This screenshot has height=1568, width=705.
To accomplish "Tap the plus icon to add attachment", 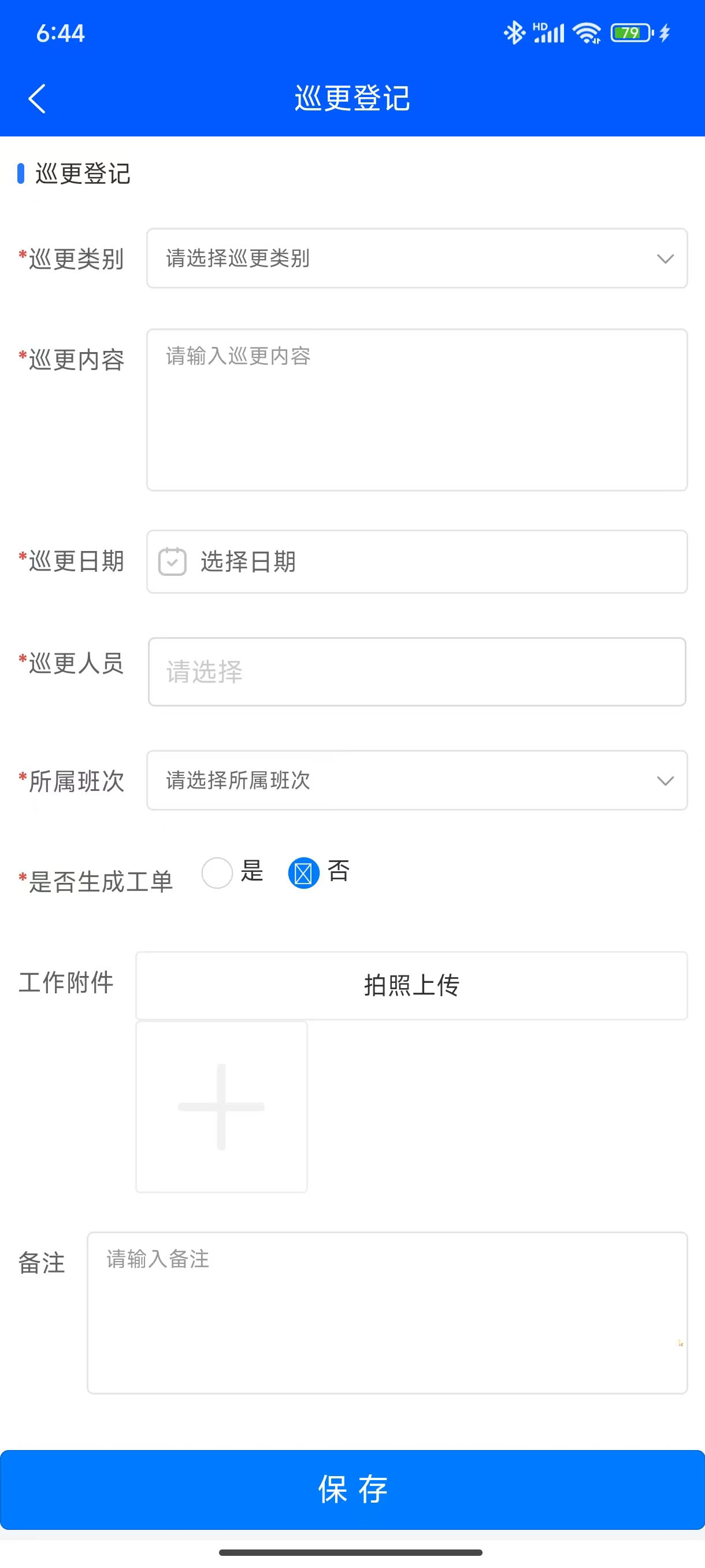I will (x=221, y=1107).
